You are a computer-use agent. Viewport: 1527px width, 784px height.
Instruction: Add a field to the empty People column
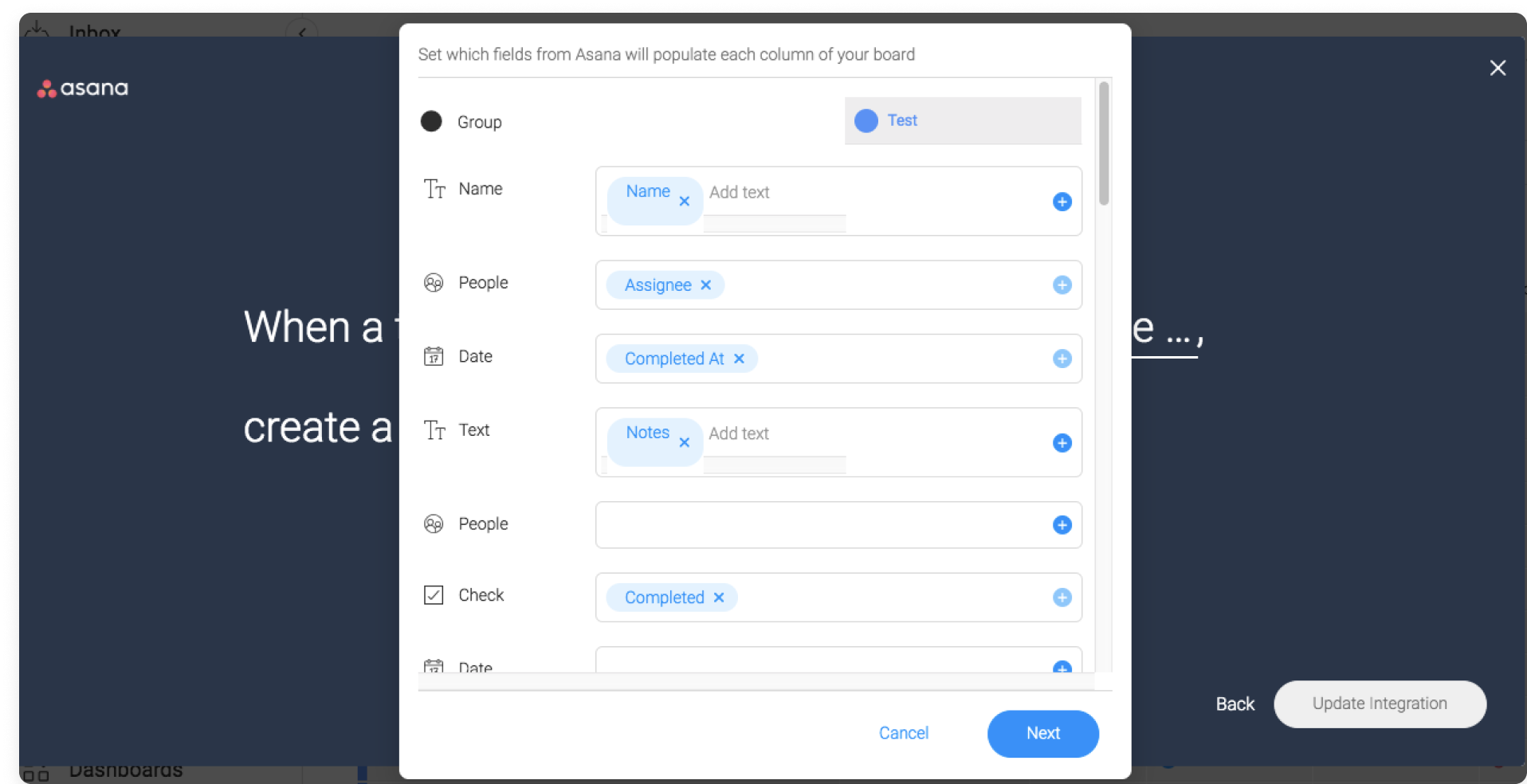(1062, 525)
